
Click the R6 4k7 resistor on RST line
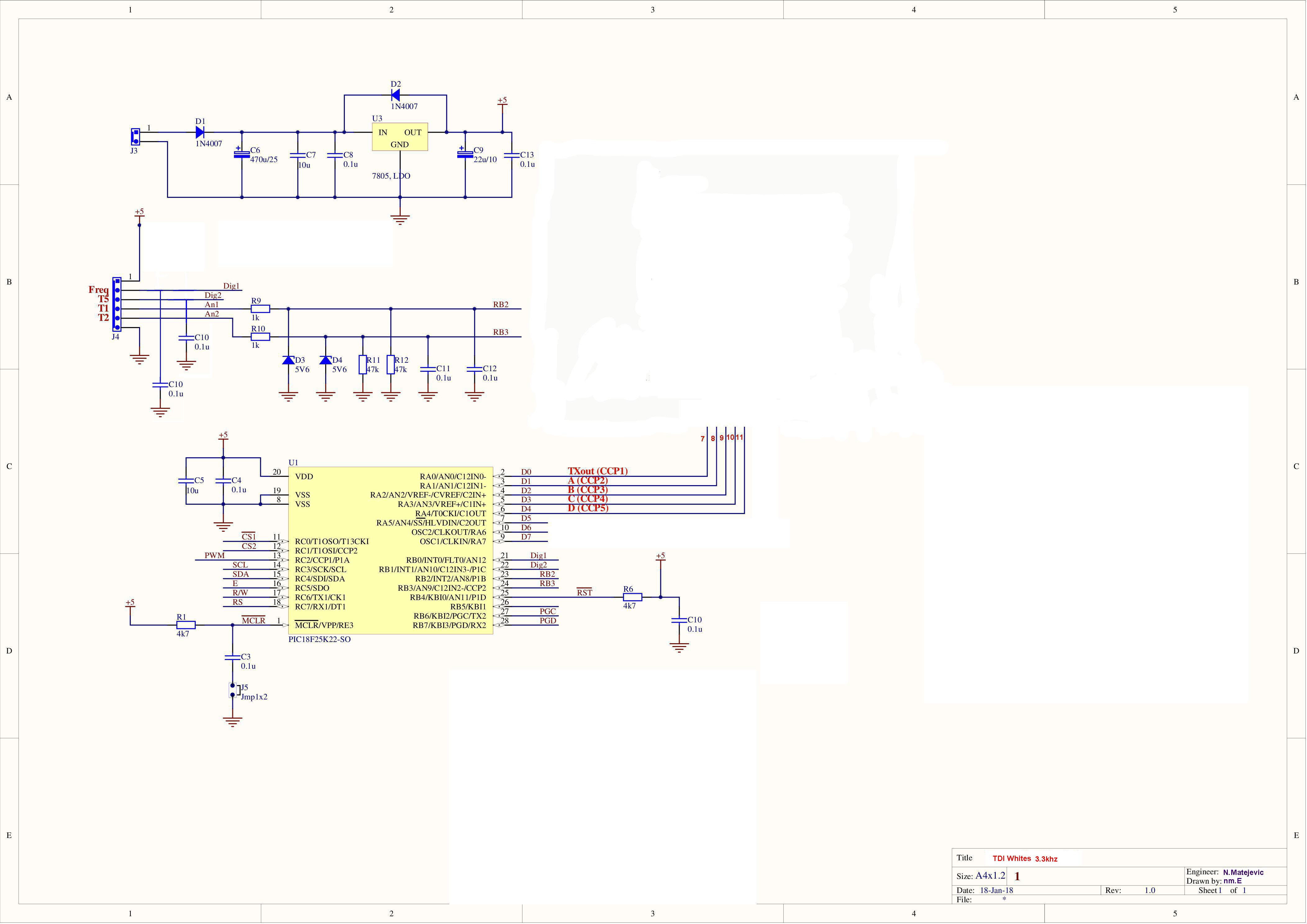632,598
